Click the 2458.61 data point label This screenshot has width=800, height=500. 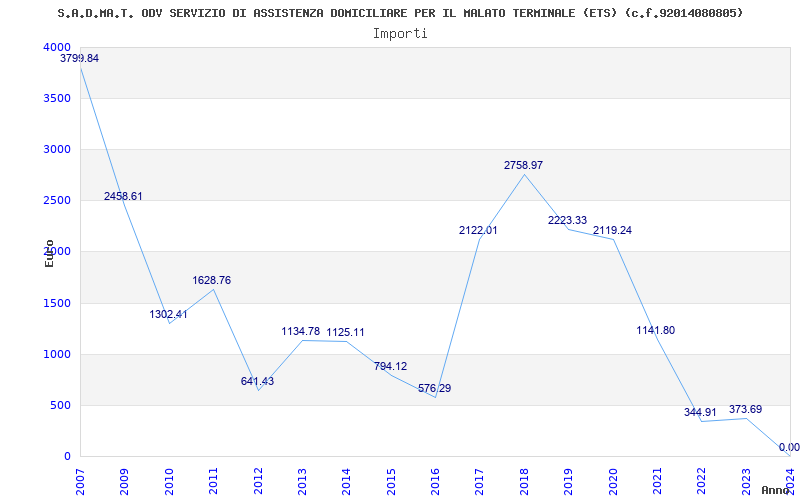tap(123, 196)
